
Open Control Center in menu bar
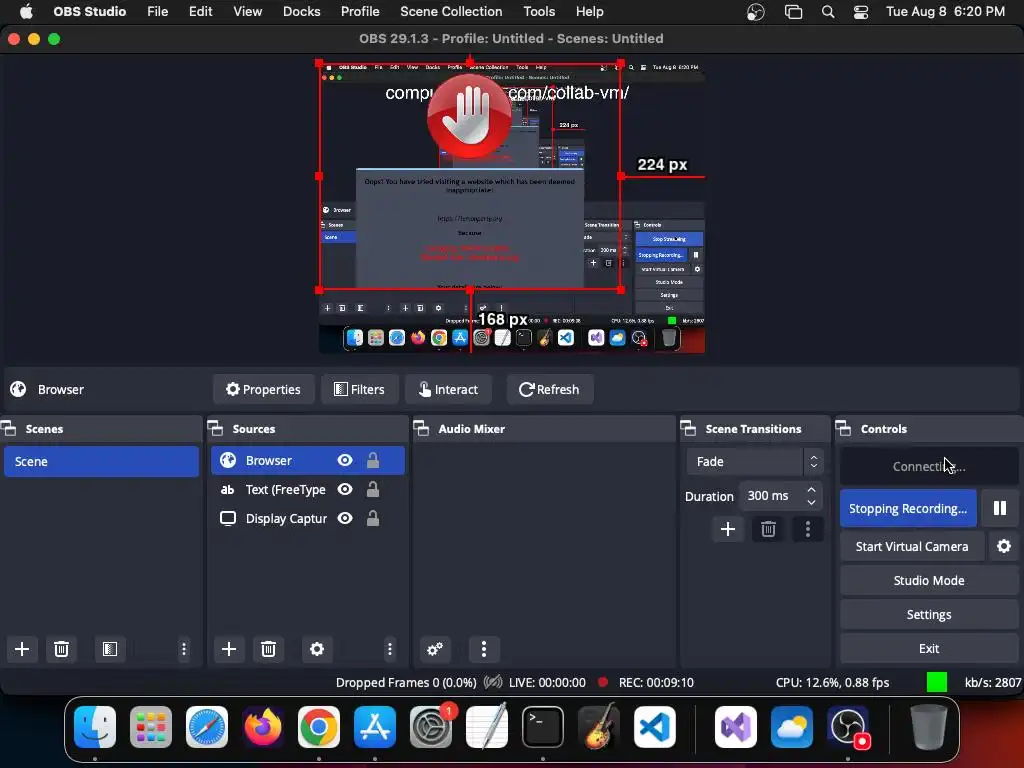tap(861, 12)
